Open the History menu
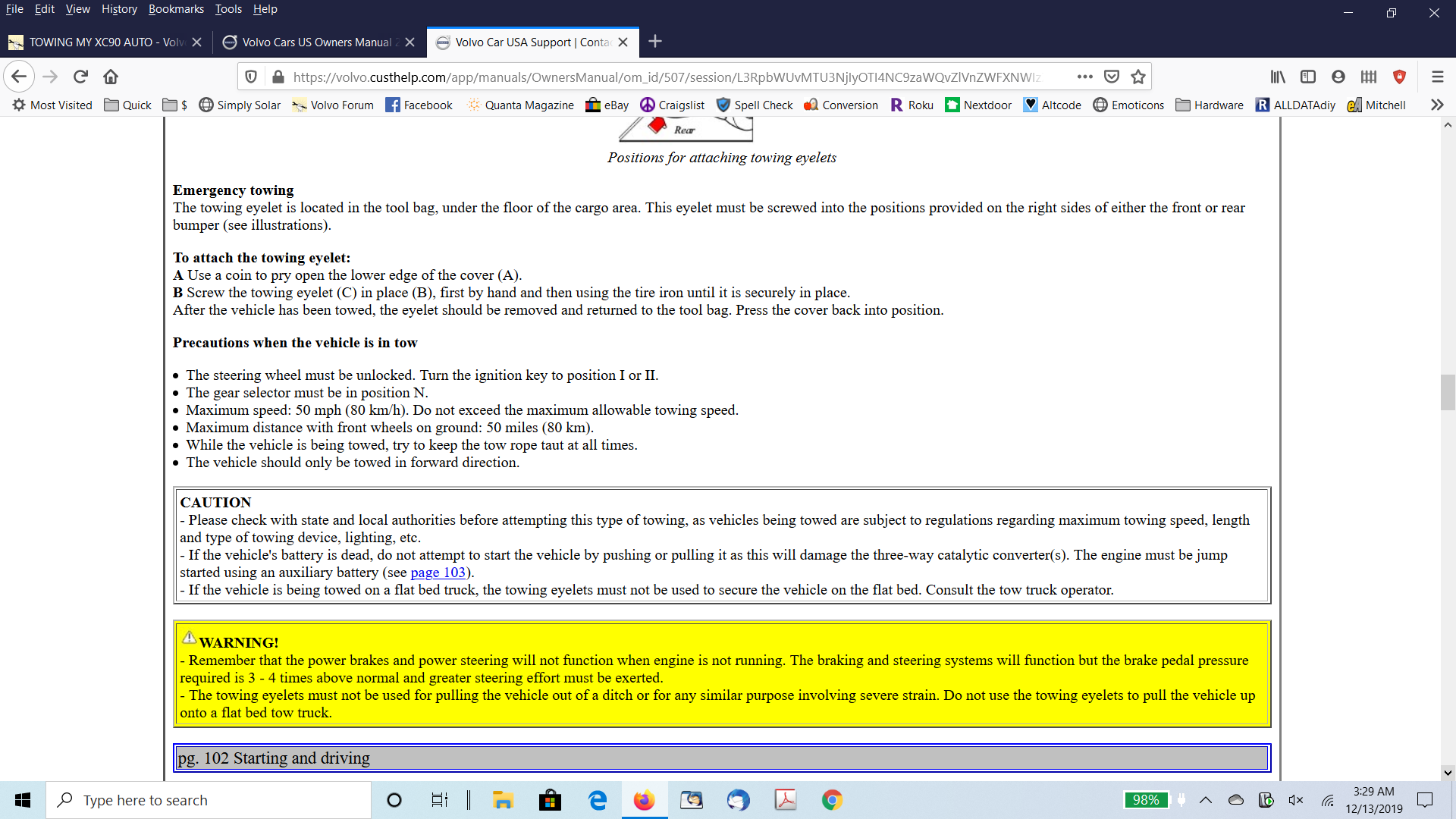Screen dimensions: 1456x819 tap(119, 9)
